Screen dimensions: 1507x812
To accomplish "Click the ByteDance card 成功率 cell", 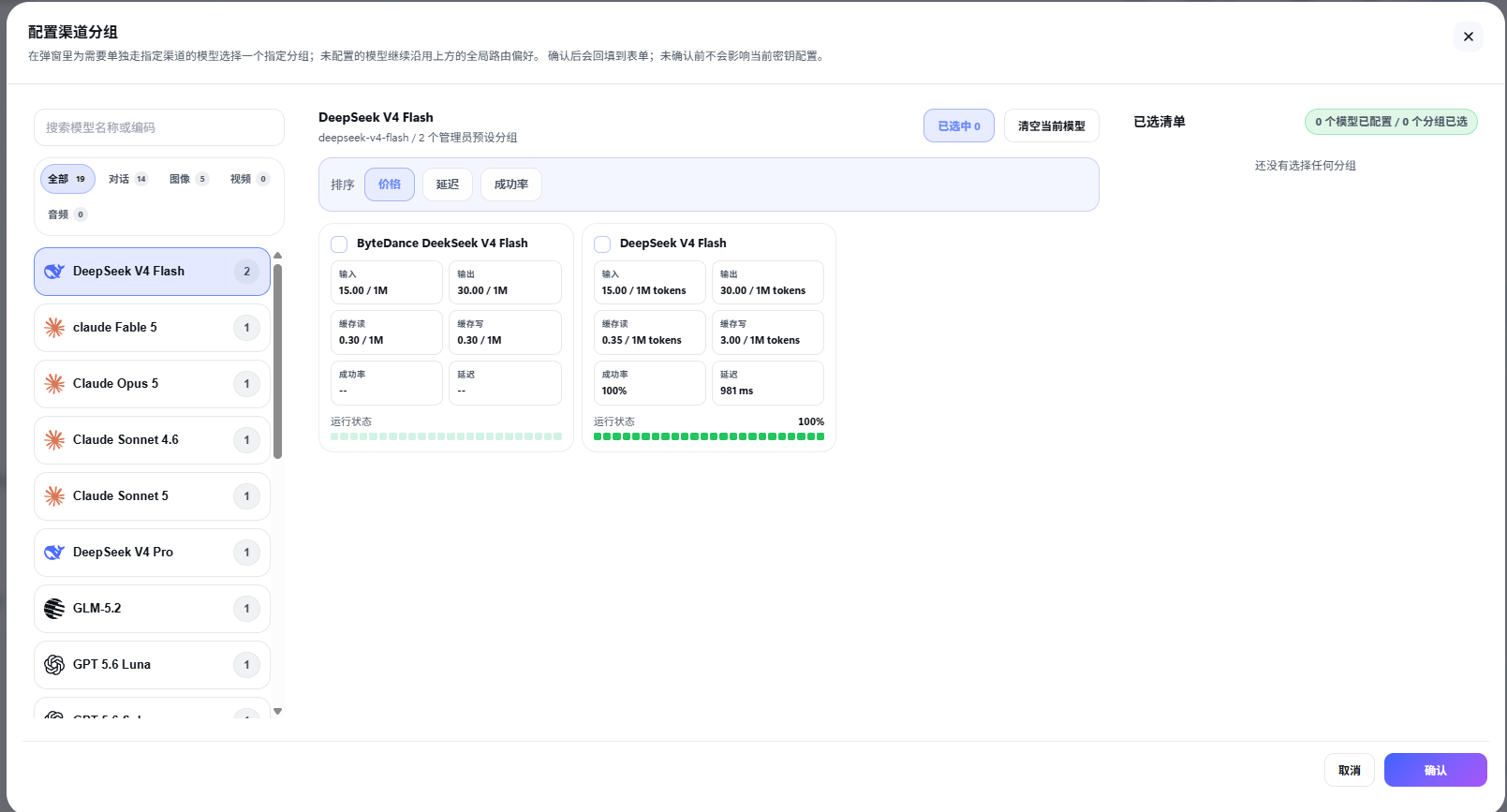I will pos(387,383).
